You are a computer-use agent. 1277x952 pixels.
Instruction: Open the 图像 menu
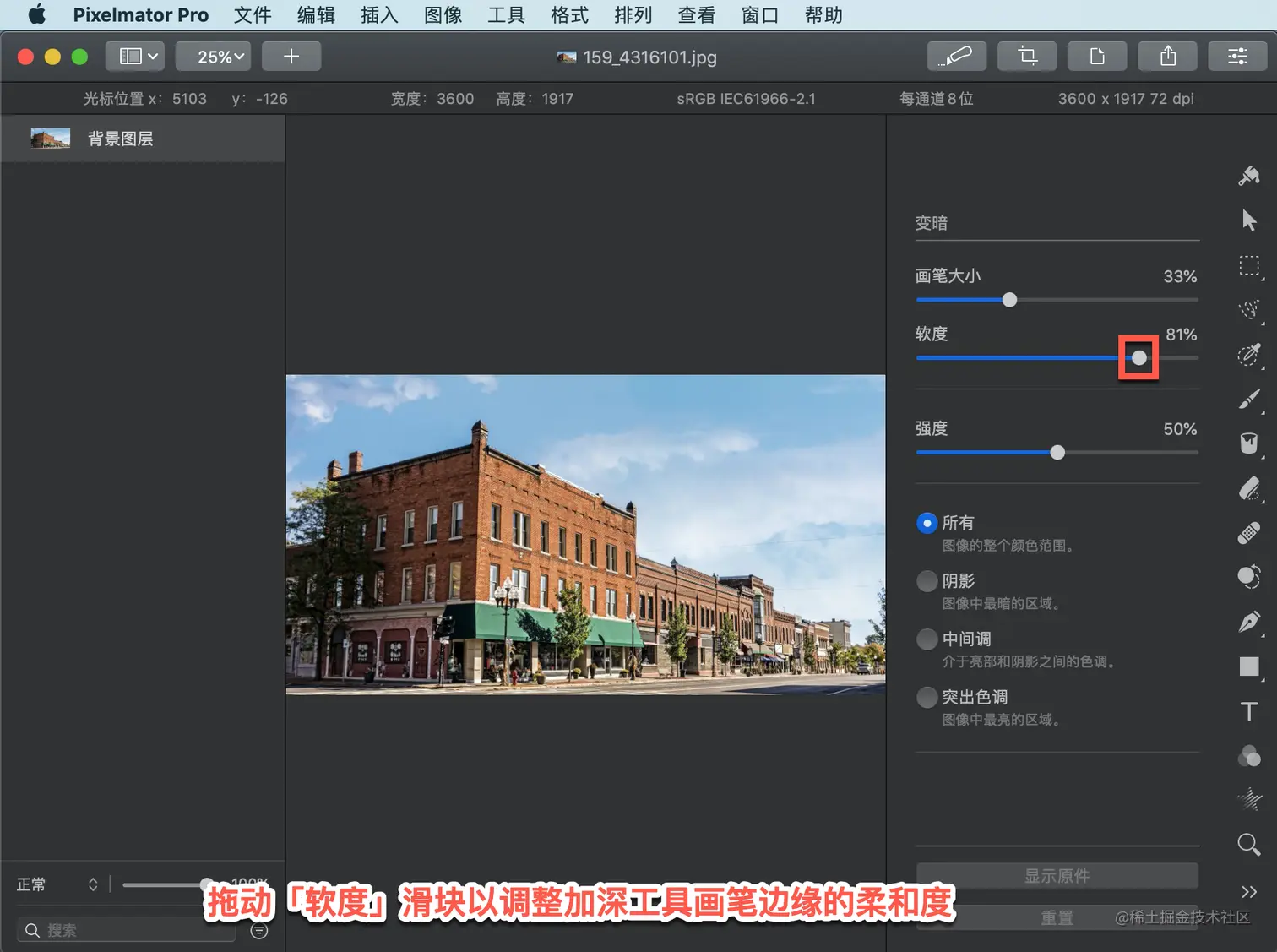pyautogui.click(x=443, y=15)
